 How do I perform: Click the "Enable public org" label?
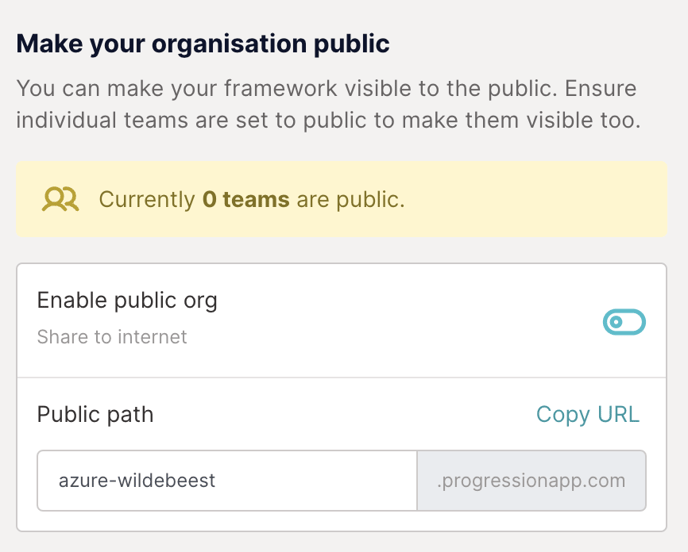coord(127,300)
